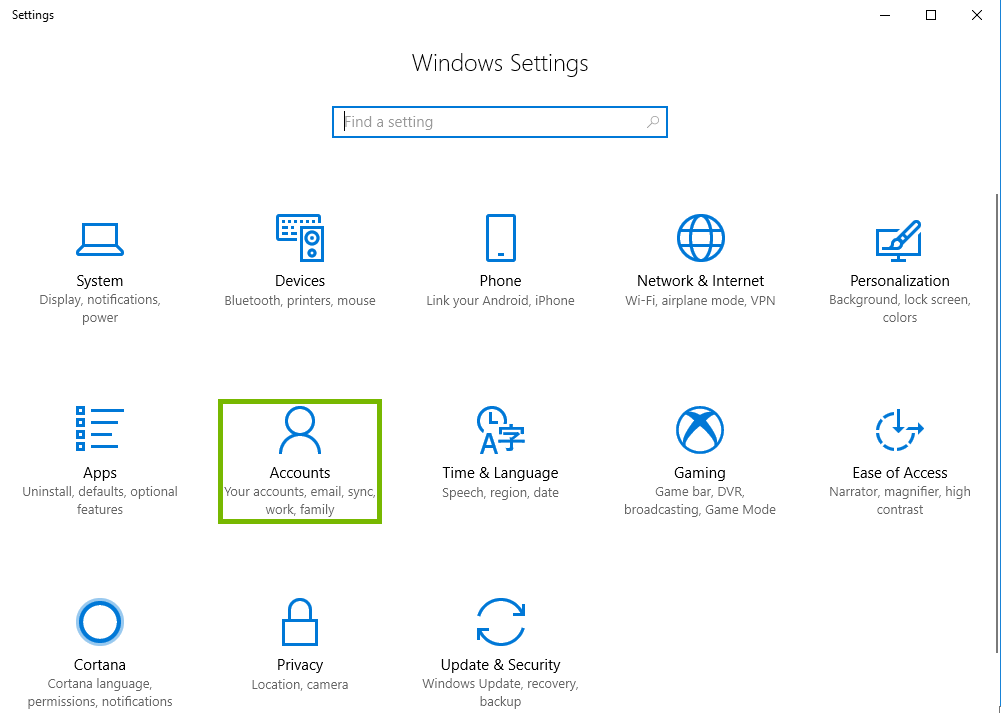Open the highlighted Accounts settings
This screenshot has width=1001, height=713.
[299, 460]
